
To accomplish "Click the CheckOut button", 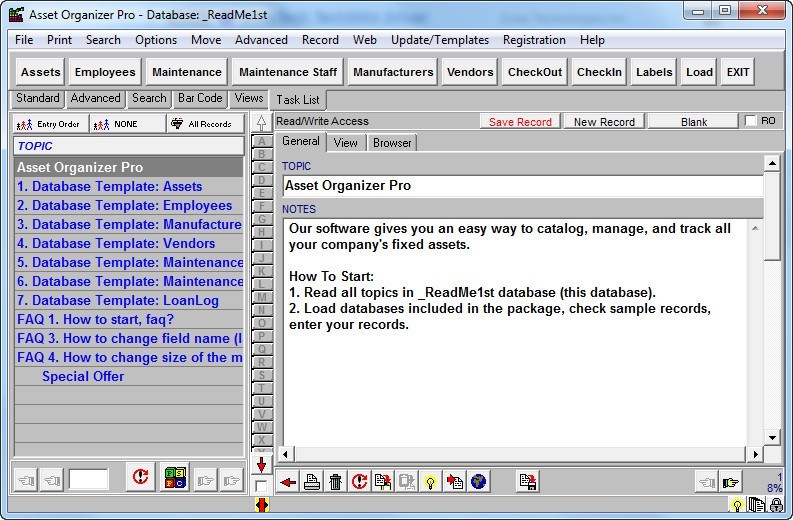I will [535, 72].
